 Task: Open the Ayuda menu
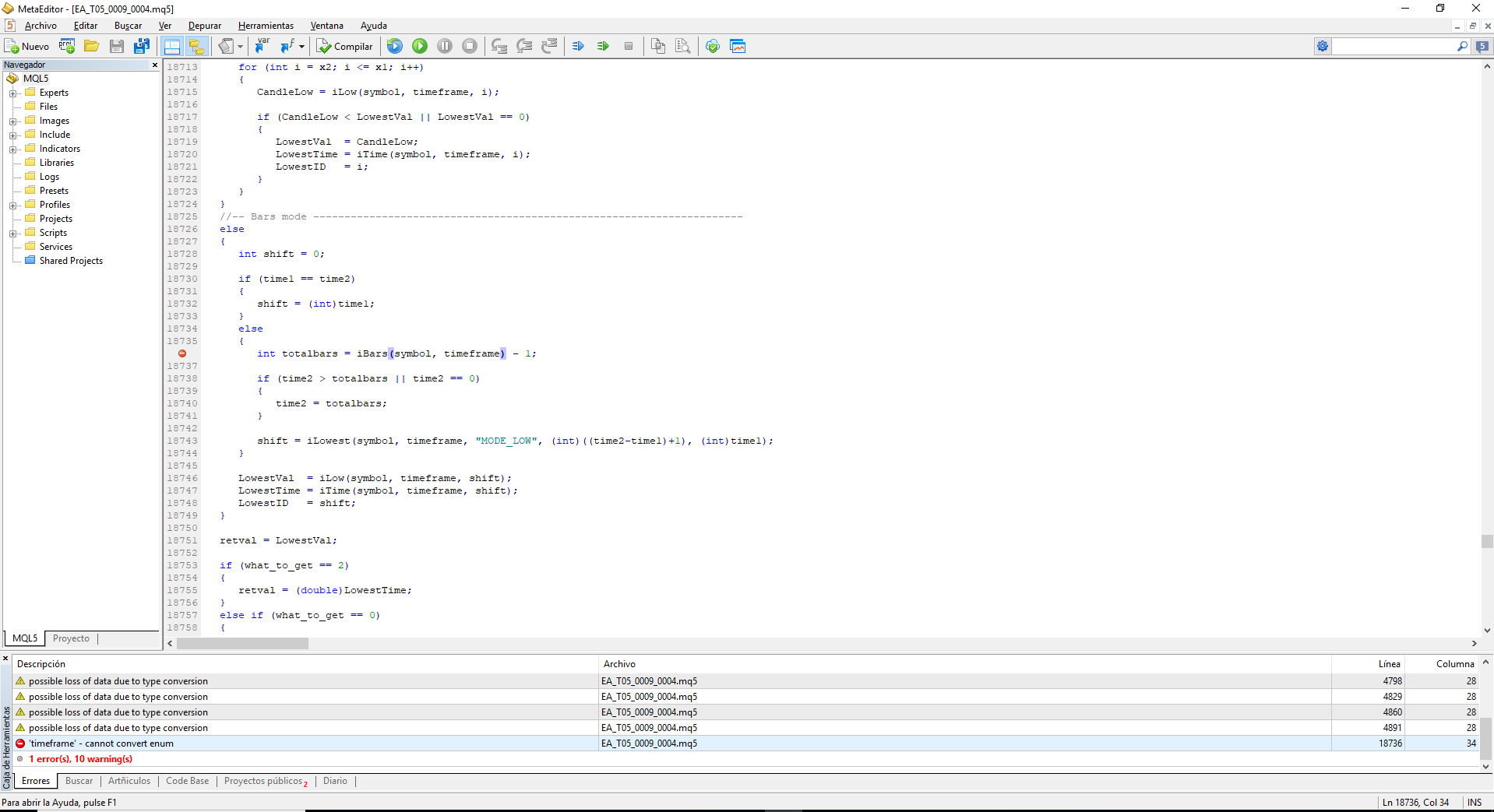374,26
